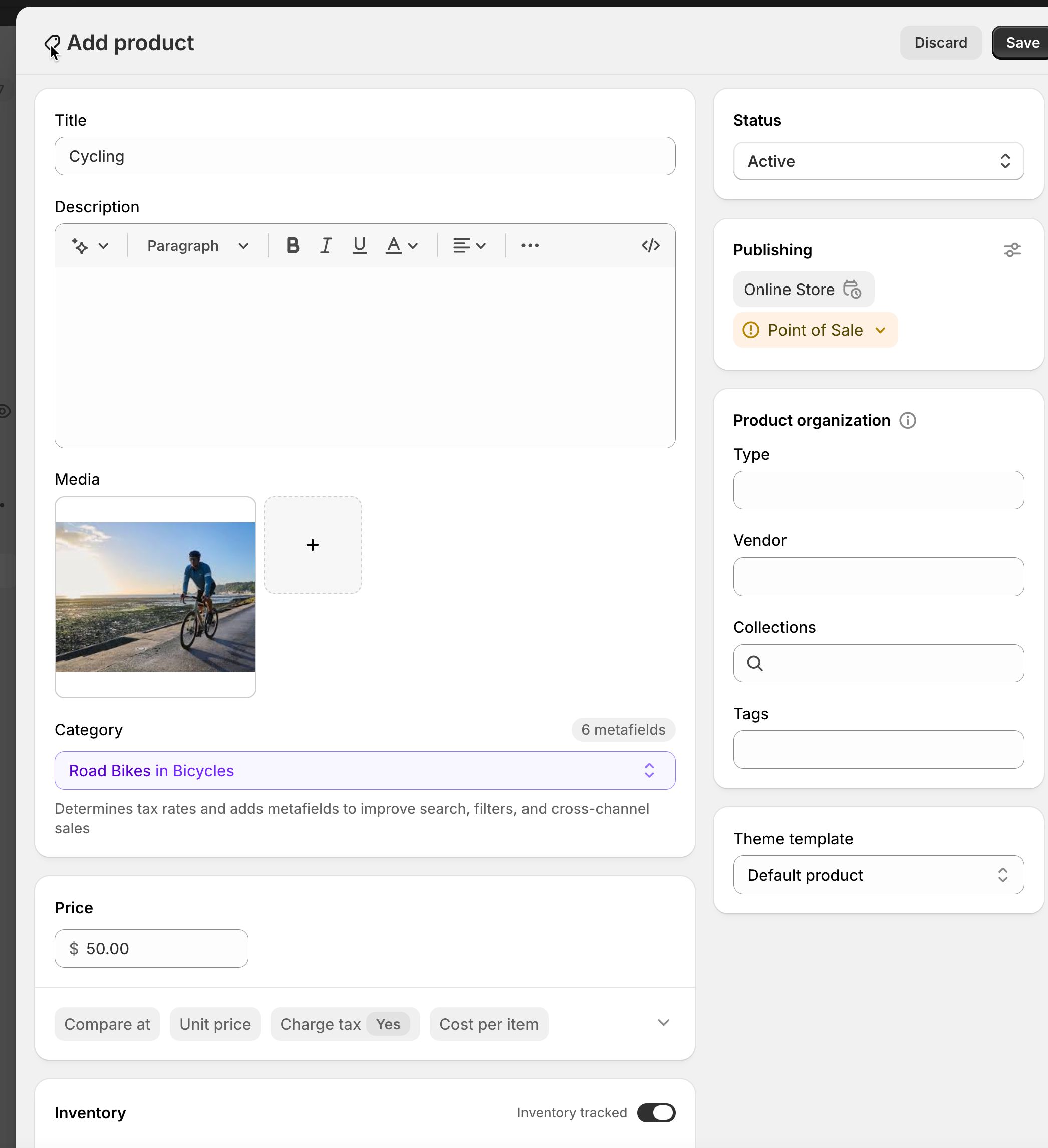Open the Status Active dropdown
The image size is (1048, 1148).
click(878, 161)
